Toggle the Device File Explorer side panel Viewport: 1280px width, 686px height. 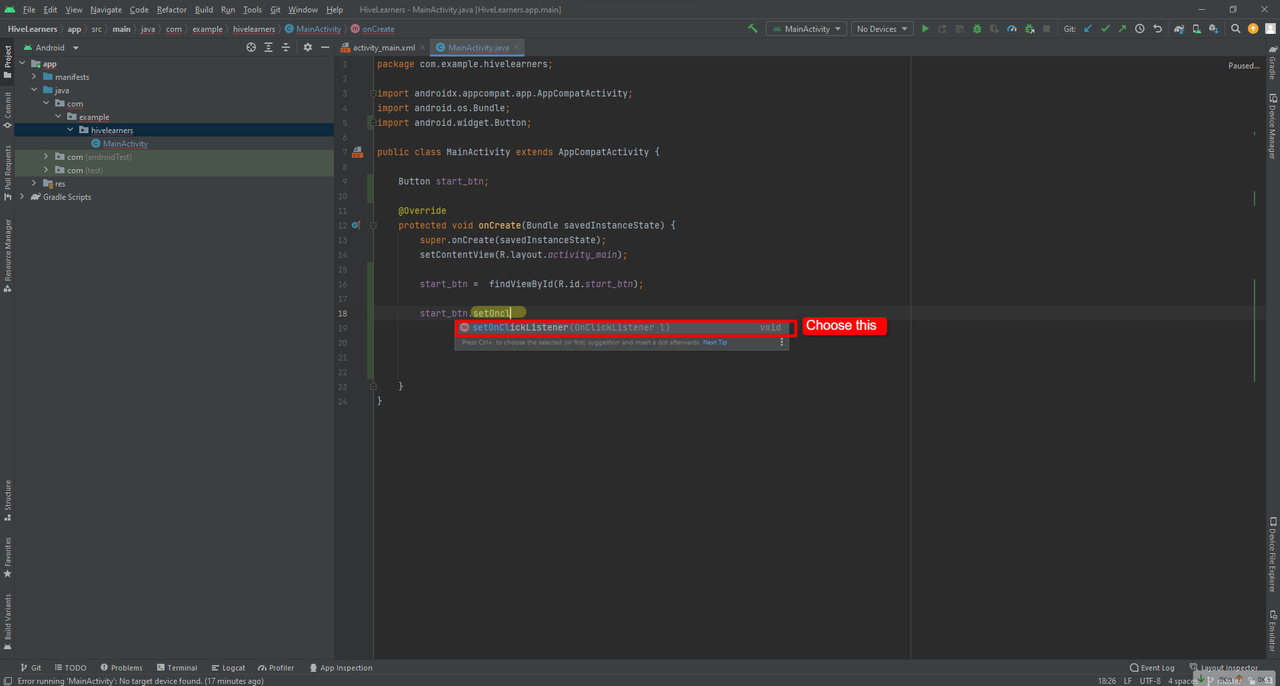[x=1272, y=555]
